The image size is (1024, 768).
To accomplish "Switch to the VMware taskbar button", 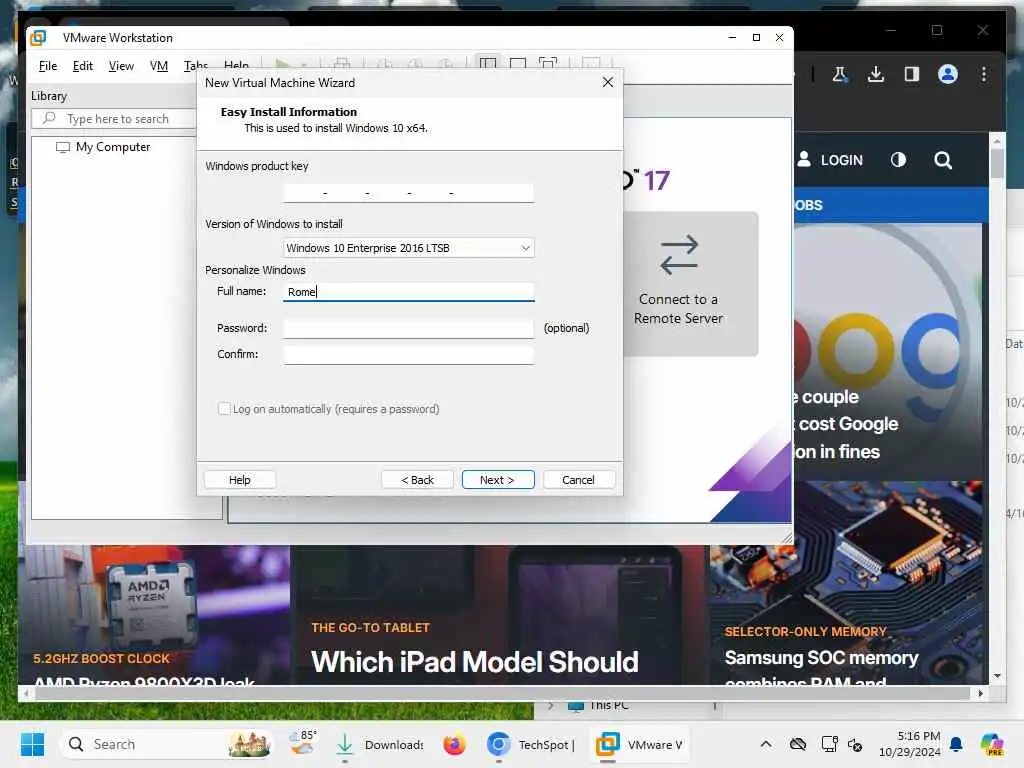I will [639, 744].
